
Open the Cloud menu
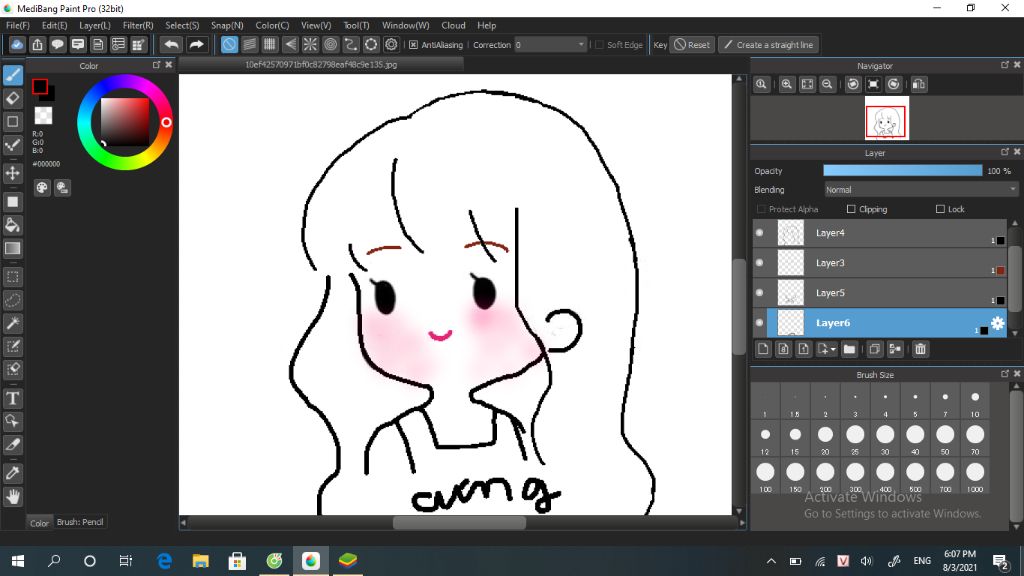(x=453, y=25)
